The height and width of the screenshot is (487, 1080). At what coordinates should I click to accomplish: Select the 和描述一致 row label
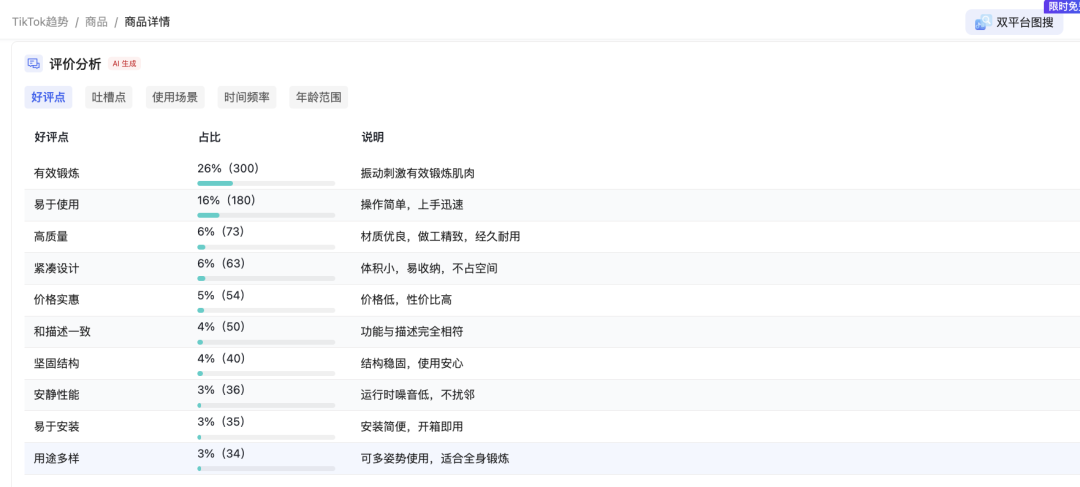pos(62,332)
